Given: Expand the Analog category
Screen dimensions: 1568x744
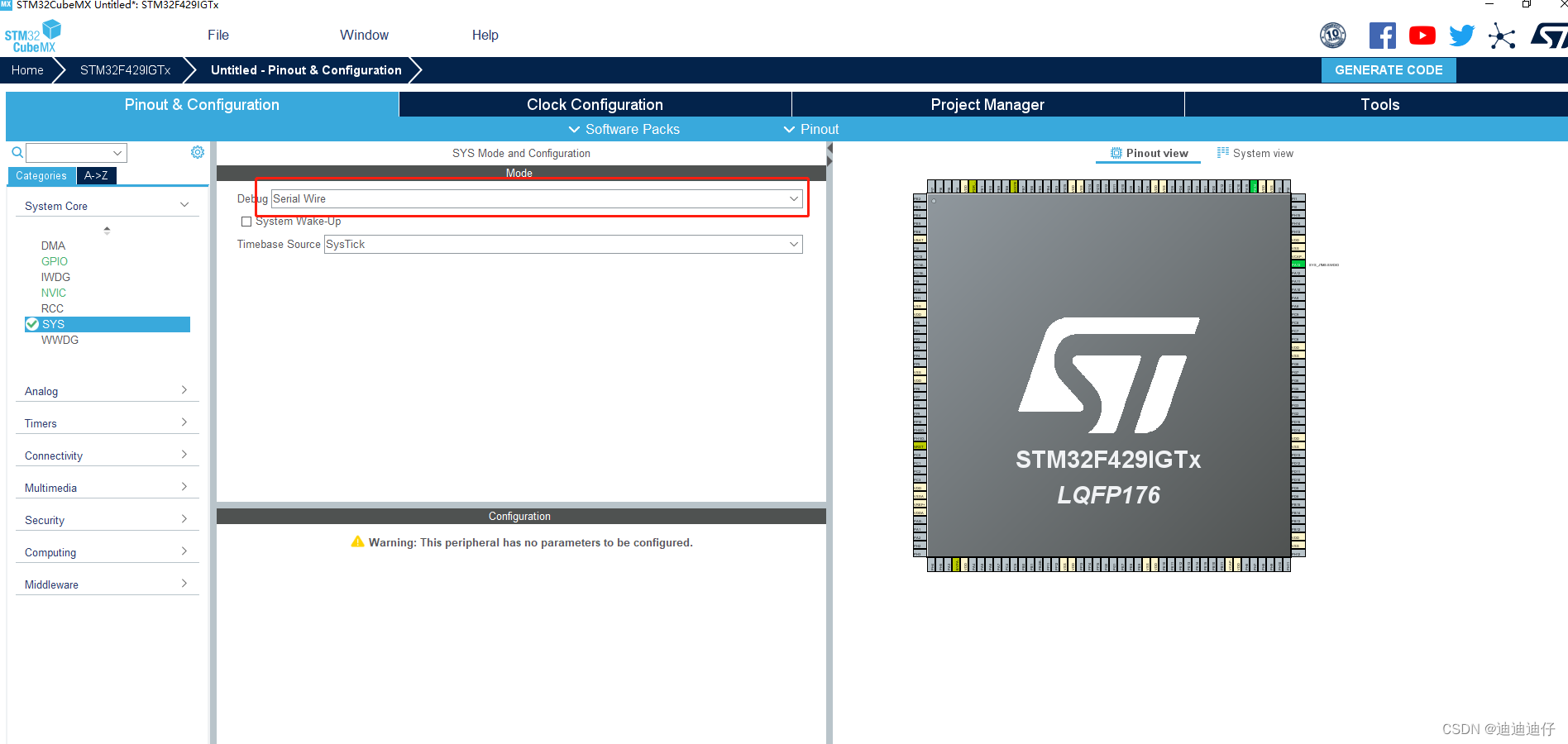Looking at the screenshot, I should click(107, 391).
